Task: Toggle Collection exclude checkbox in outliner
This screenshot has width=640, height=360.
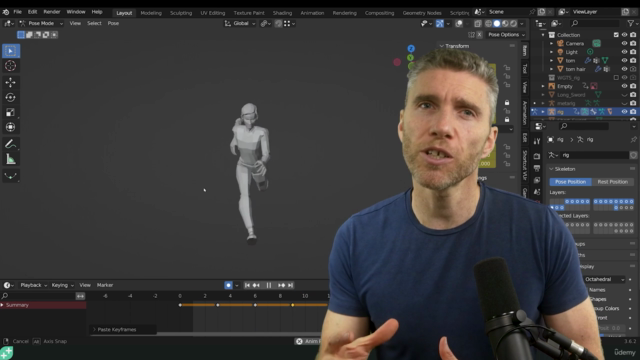Action: click(616, 35)
